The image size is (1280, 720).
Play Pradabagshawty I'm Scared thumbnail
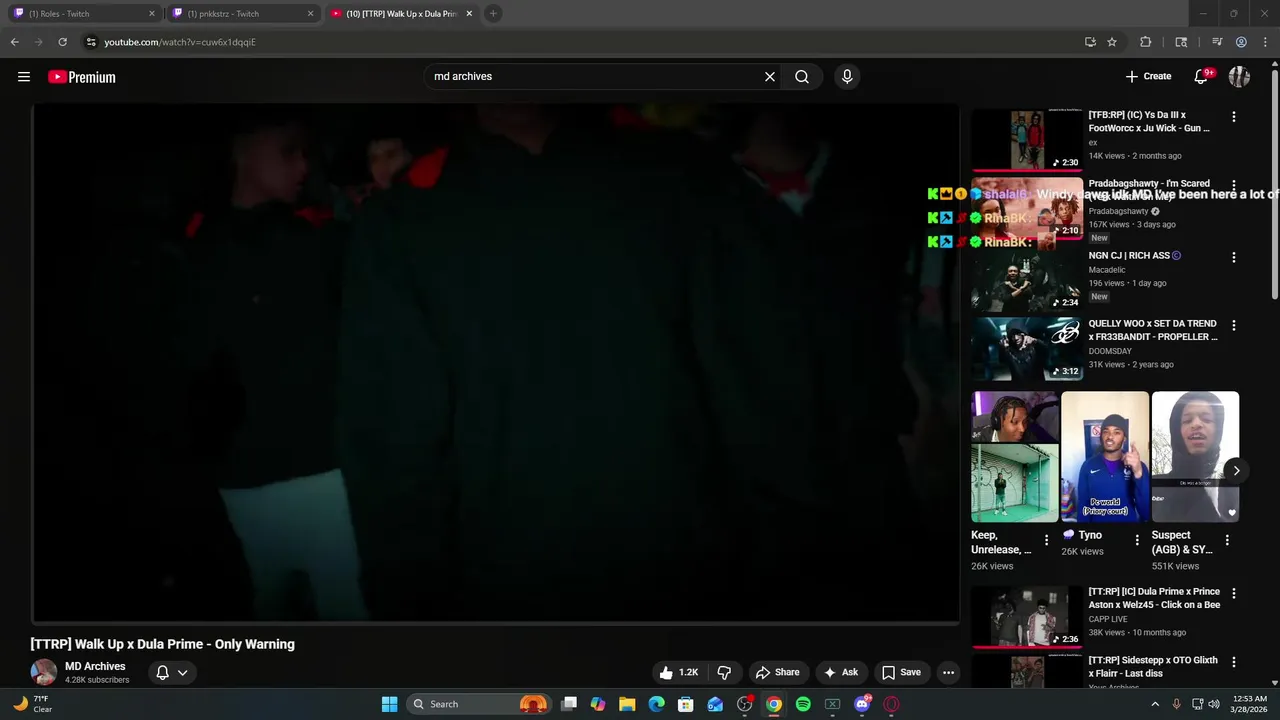pos(1026,208)
